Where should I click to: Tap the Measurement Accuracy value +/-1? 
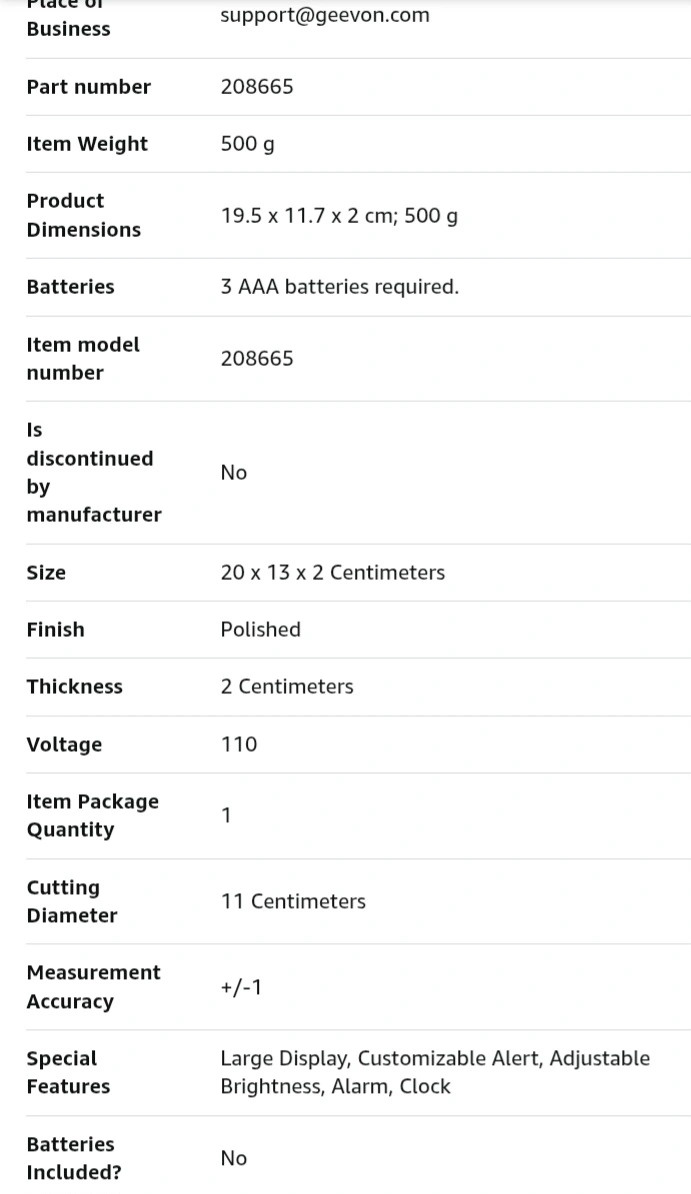pyautogui.click(x=241, y=988)
